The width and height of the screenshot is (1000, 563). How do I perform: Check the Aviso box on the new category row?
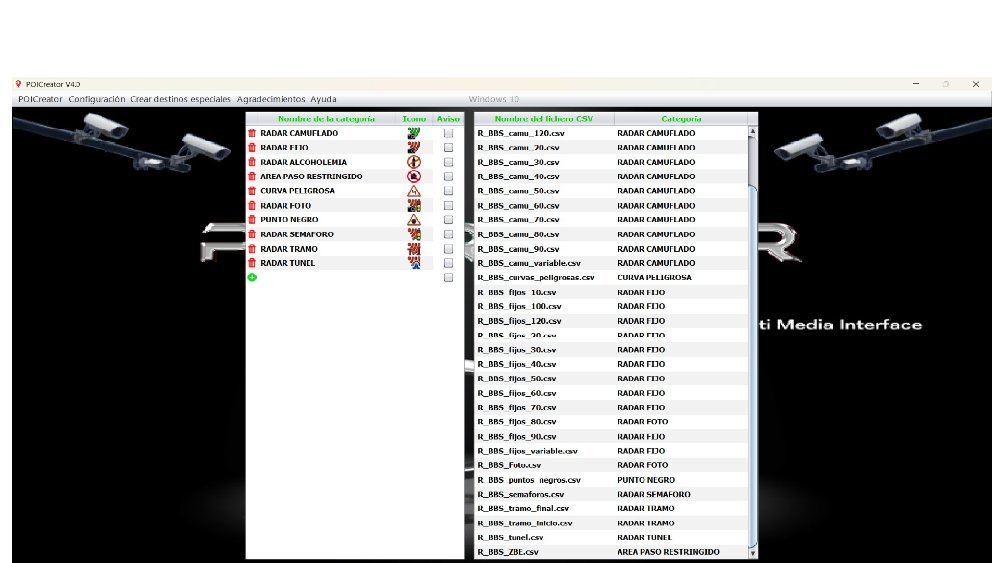click(448, 277)
